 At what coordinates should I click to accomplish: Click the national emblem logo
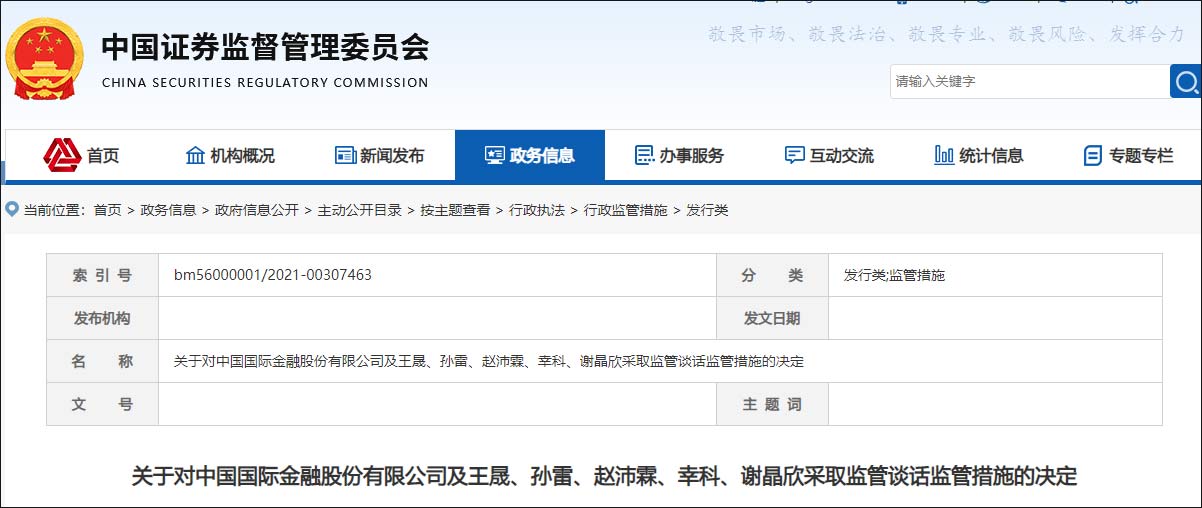click(46, 58)
